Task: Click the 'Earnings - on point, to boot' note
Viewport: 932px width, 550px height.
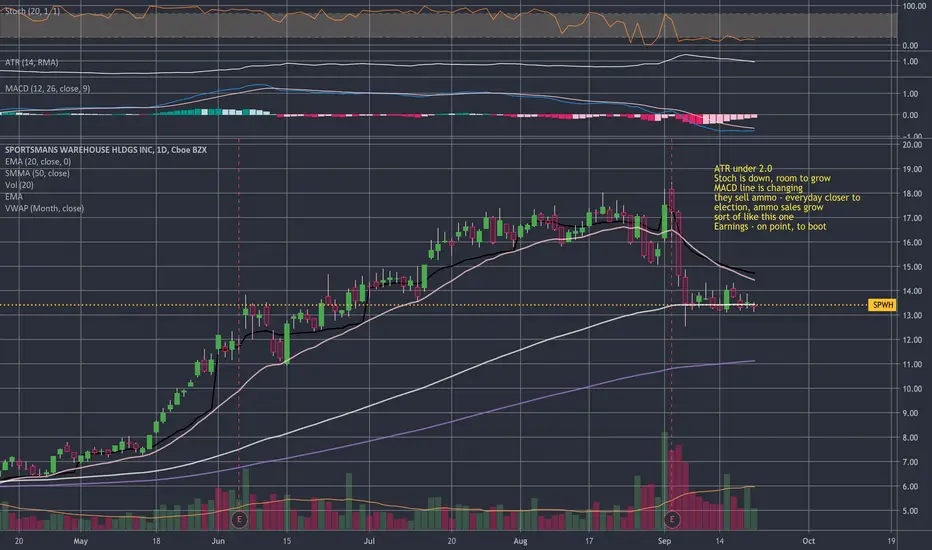Action: [770, 227]
